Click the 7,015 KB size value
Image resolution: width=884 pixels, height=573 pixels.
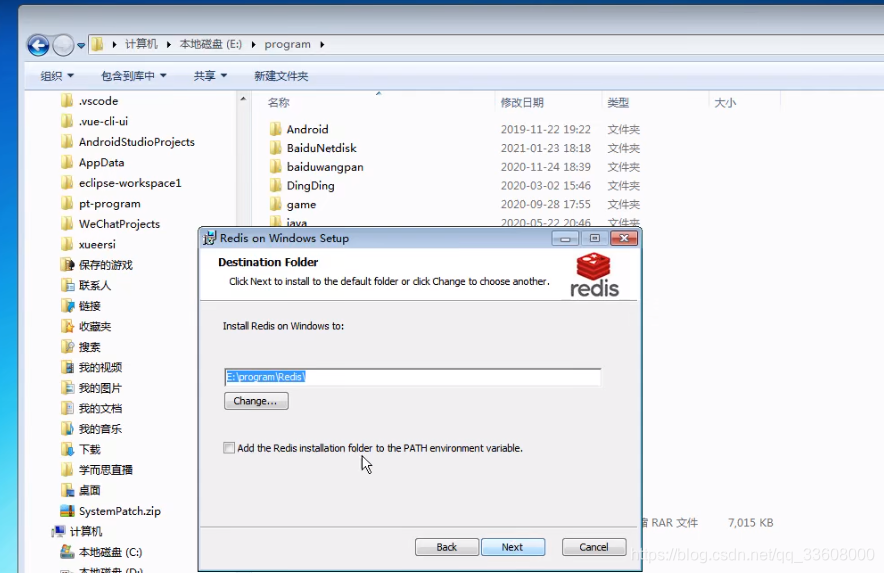tap(750, 523)
